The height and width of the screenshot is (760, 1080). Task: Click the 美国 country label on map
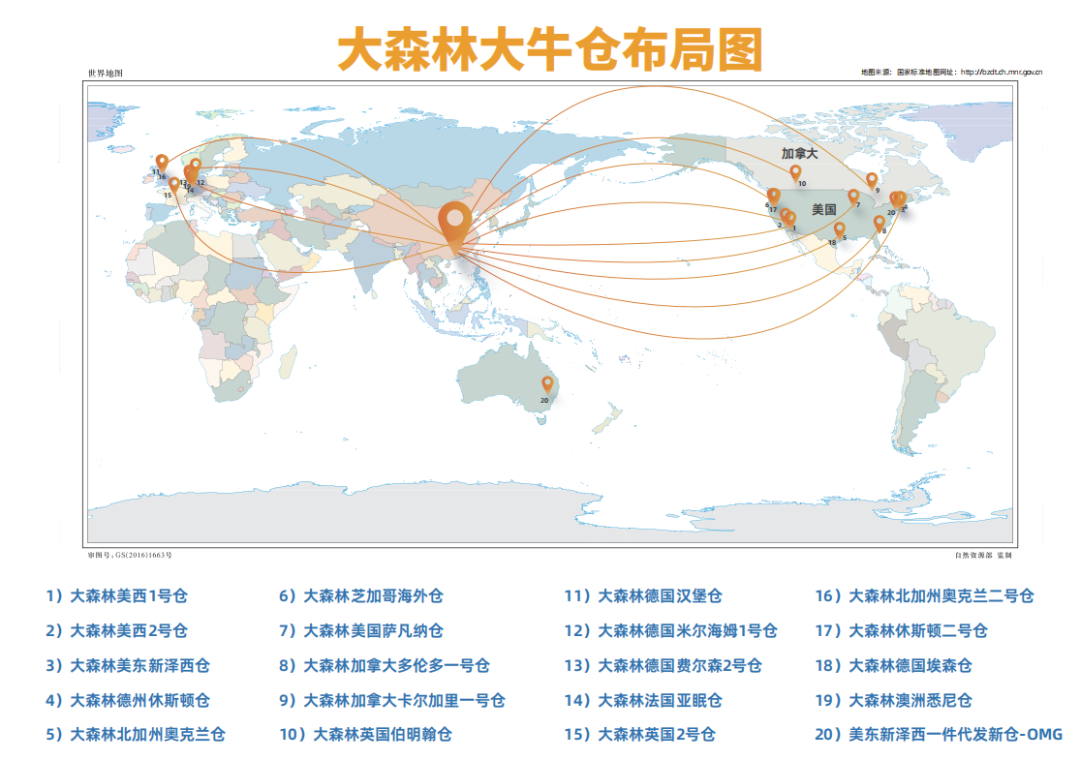(x=823, y=210)
